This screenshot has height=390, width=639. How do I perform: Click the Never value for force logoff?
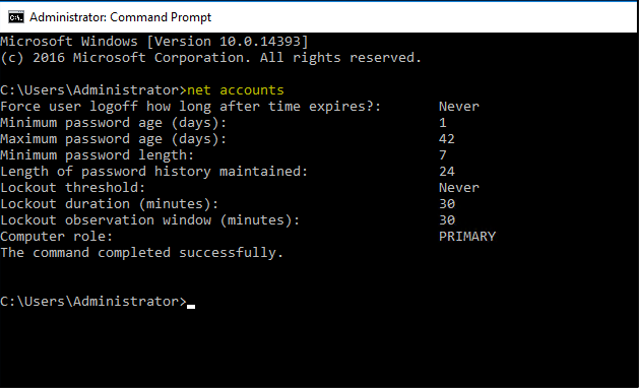pyautogui.click(x=459, y=107)
